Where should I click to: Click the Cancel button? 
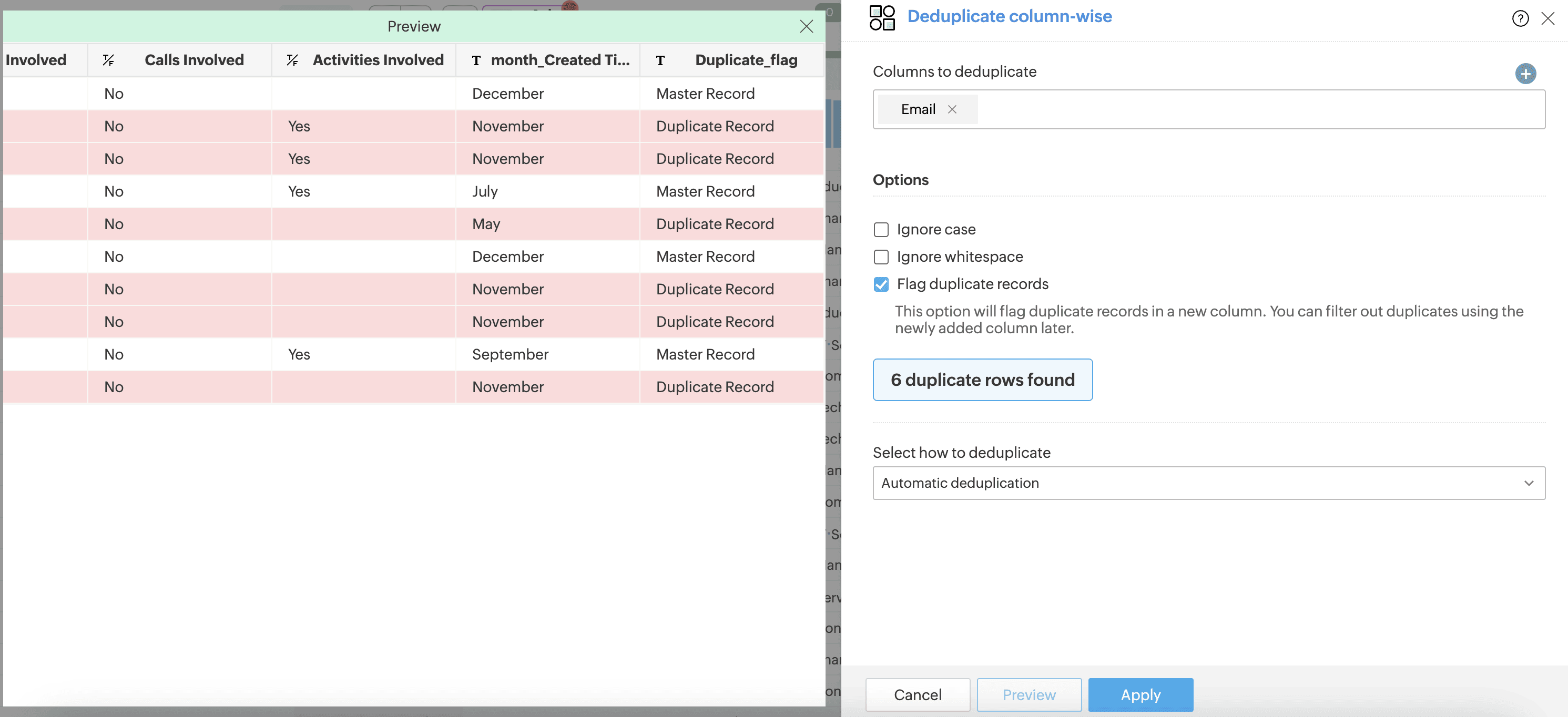click(x=918, y=694)
